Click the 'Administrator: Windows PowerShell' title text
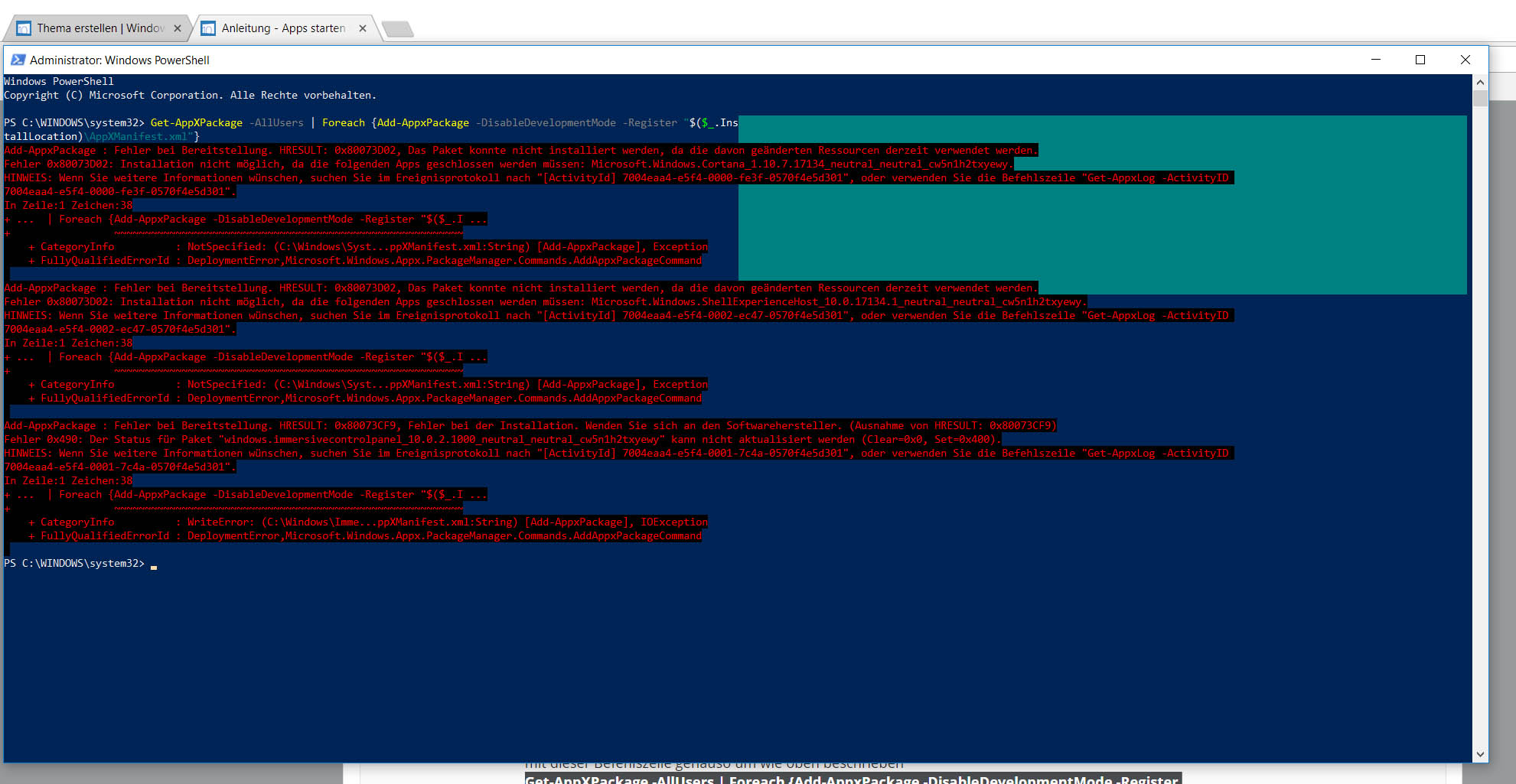This screenshot has height=784, width=1516. click(x=119, y=60)
